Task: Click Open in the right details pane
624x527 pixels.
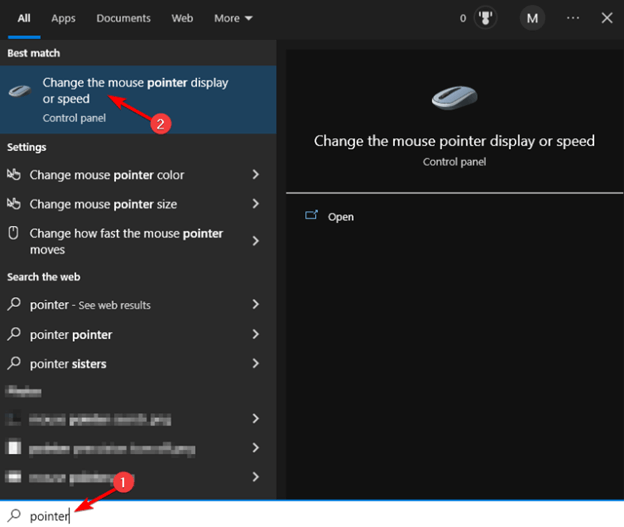Action: tap(341, 217)
